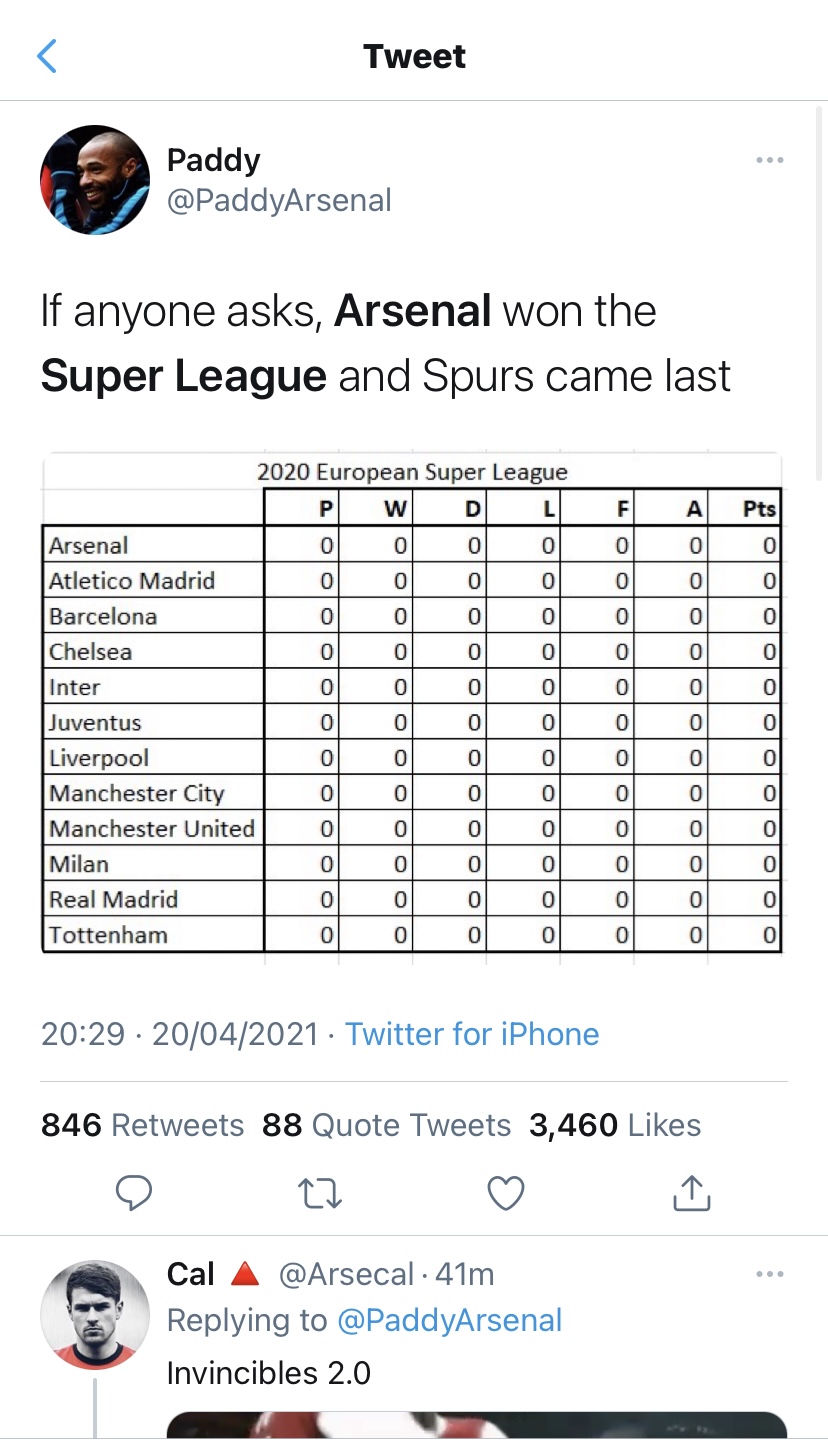Open Cal's @Arsecal handle

tap(346, 1274)
